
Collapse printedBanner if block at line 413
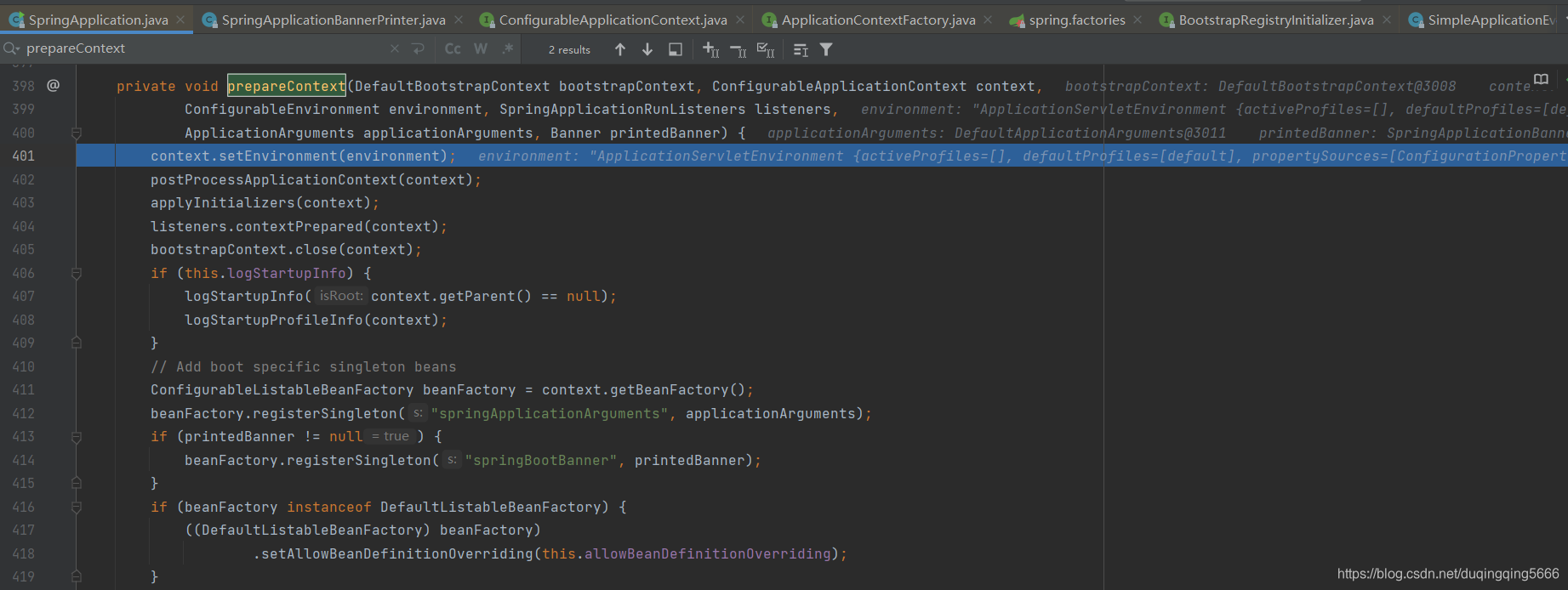coord(77,437)
